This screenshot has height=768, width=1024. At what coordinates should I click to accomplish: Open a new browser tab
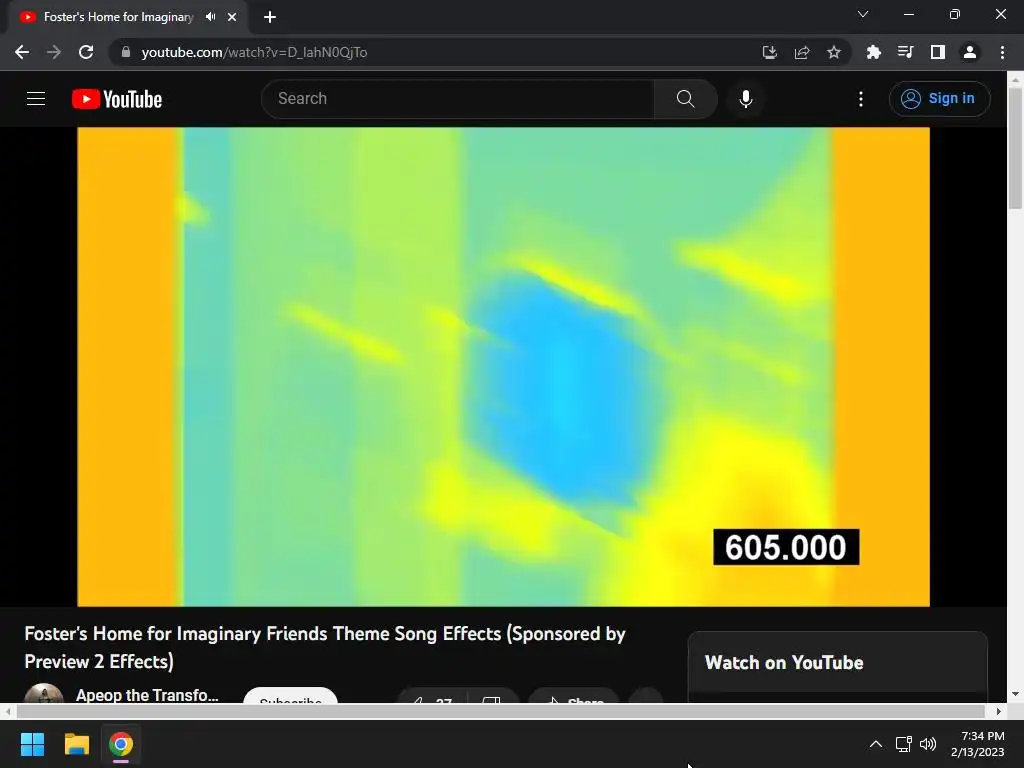[x=270, y=17]
